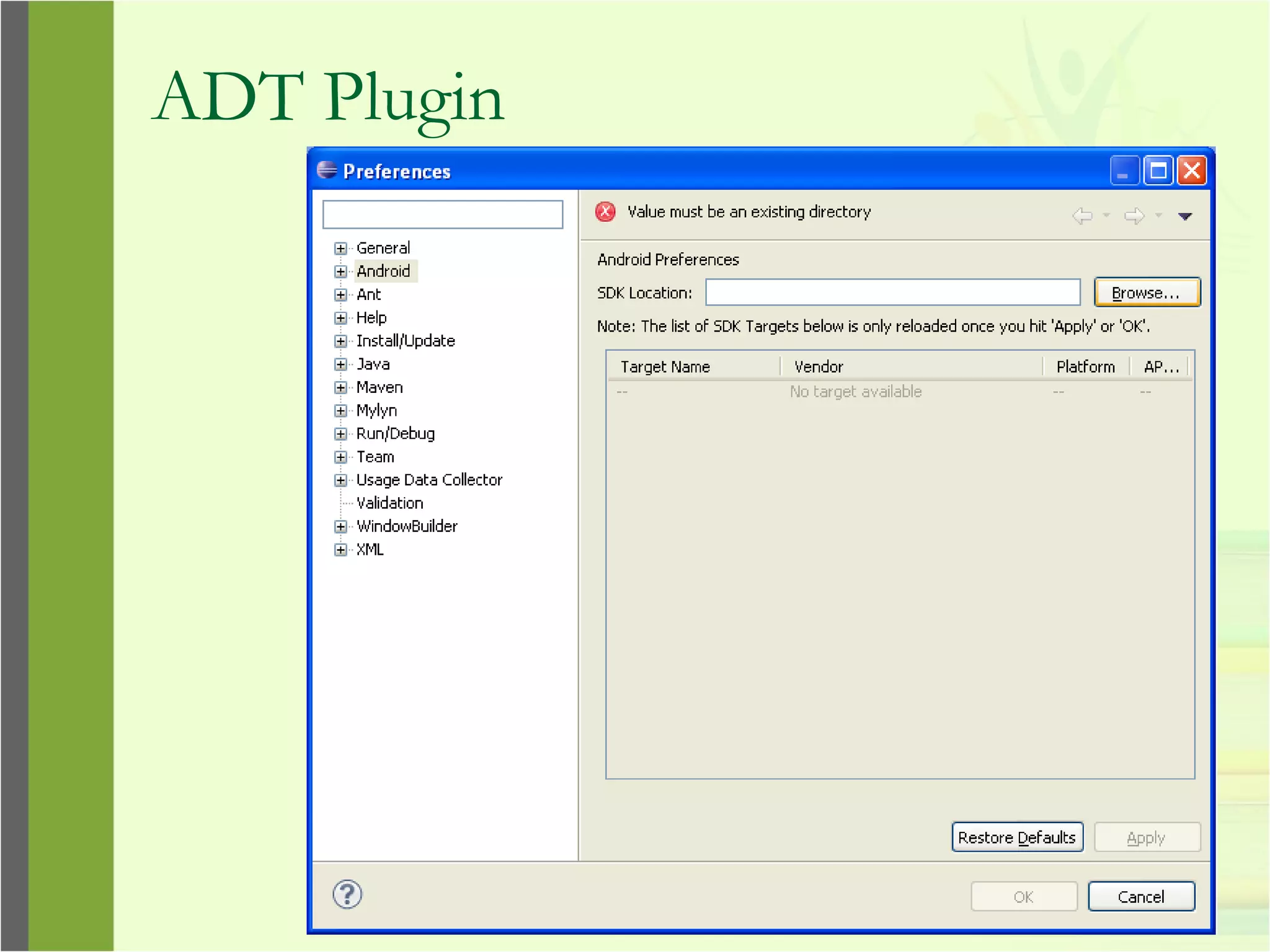This screenshot has width=1270, height=952.
Task: Expand the WindowBuilder tree node
Action: (x=340, y=527)
